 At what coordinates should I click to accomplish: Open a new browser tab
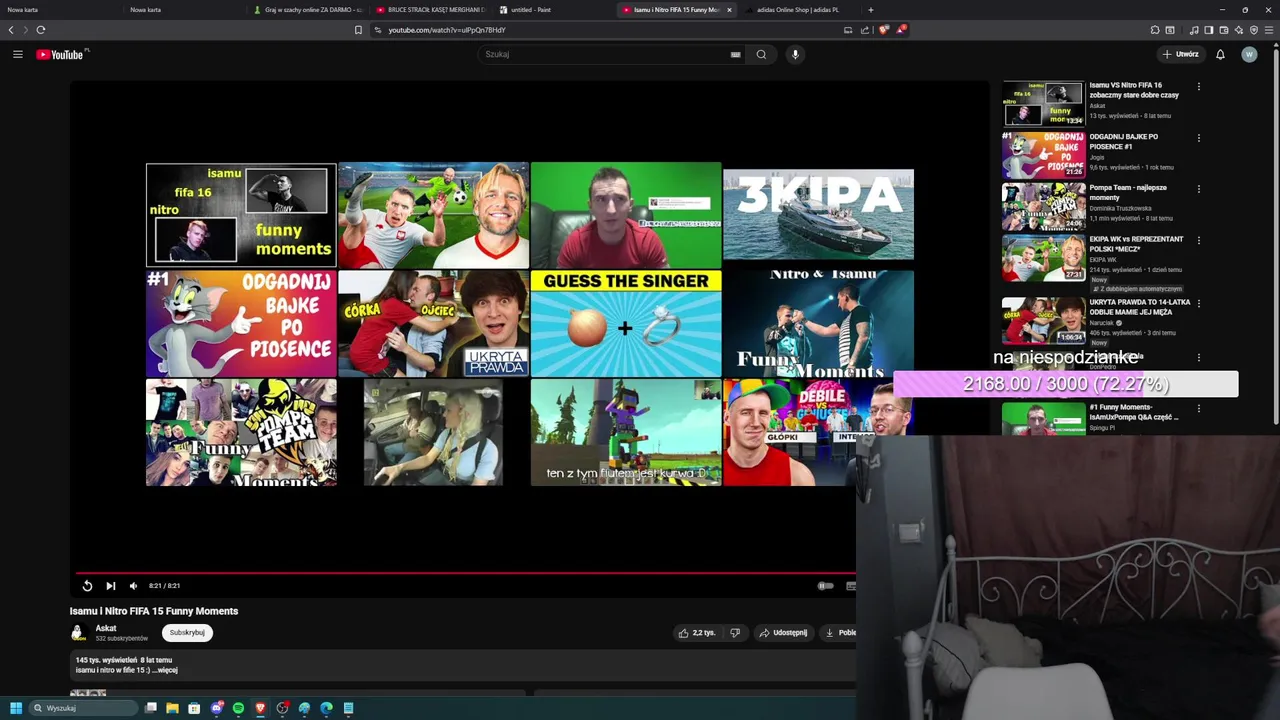(x=870, y=10)
